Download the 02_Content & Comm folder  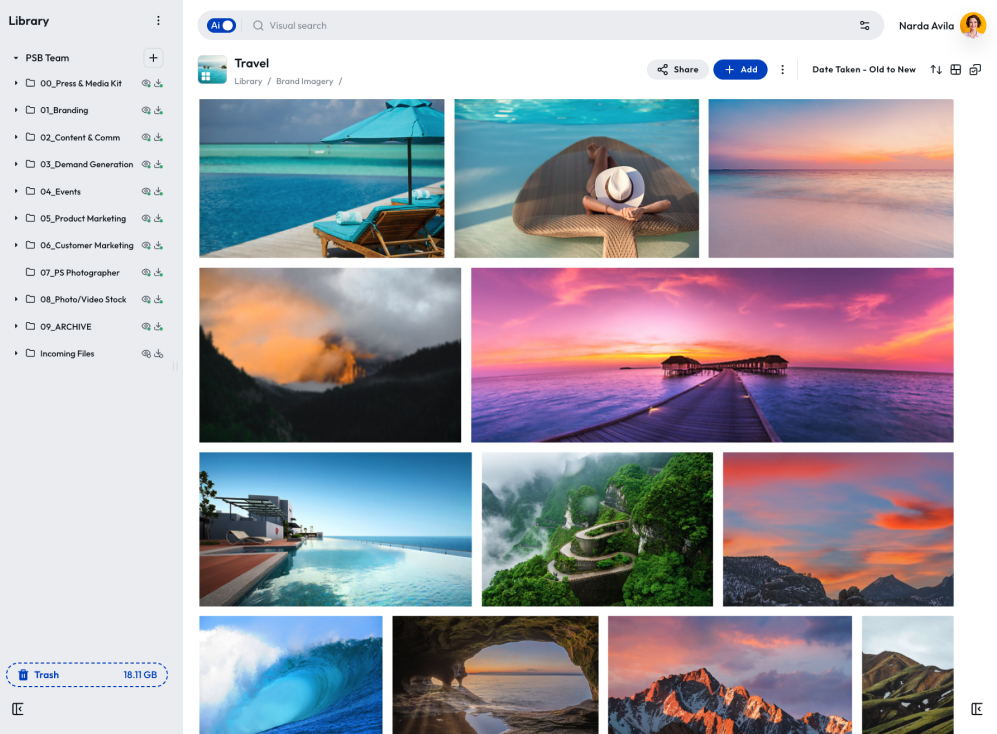click(158, 137)
